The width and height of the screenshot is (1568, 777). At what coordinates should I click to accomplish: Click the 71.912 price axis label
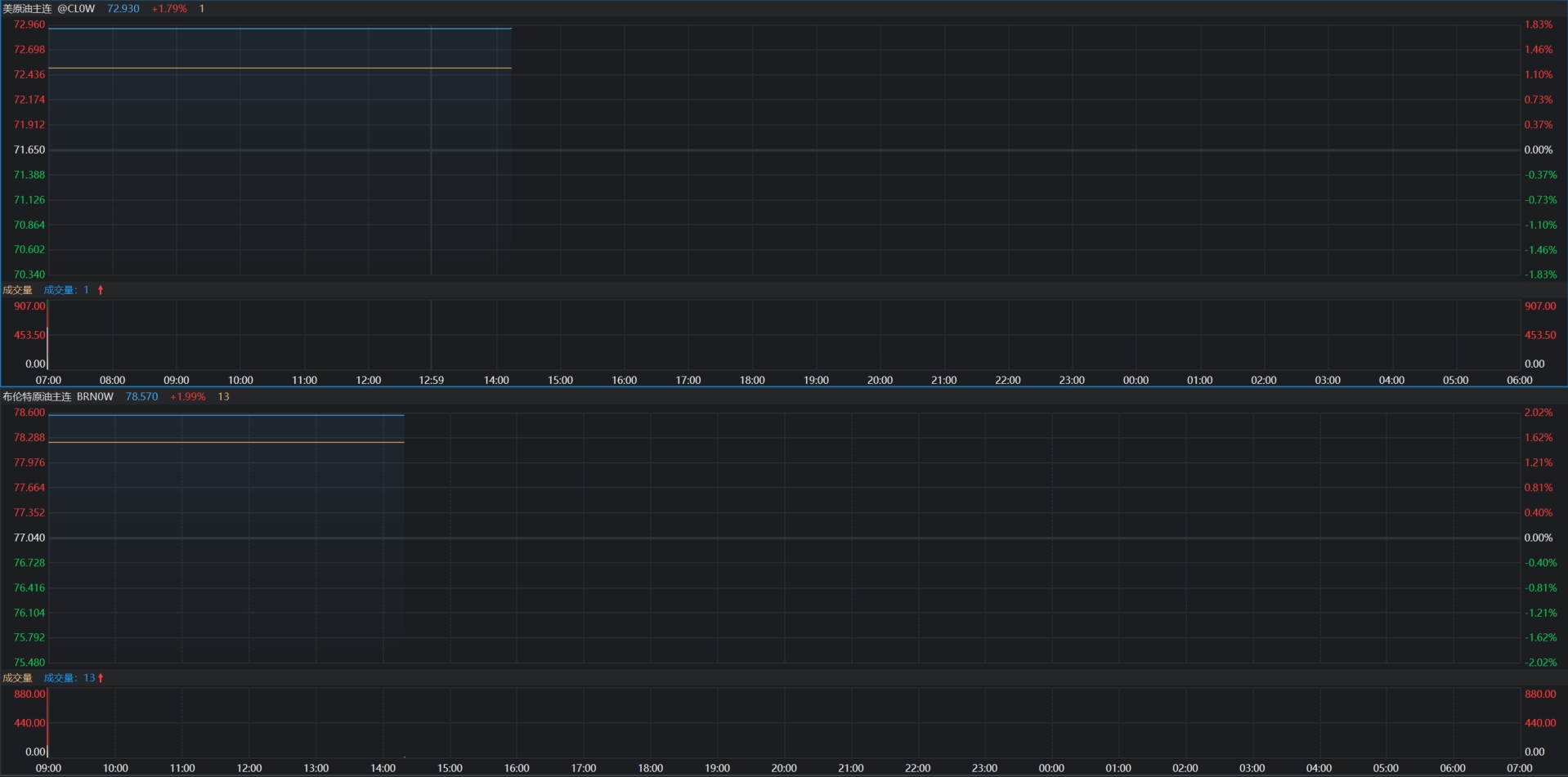(29, 125)
